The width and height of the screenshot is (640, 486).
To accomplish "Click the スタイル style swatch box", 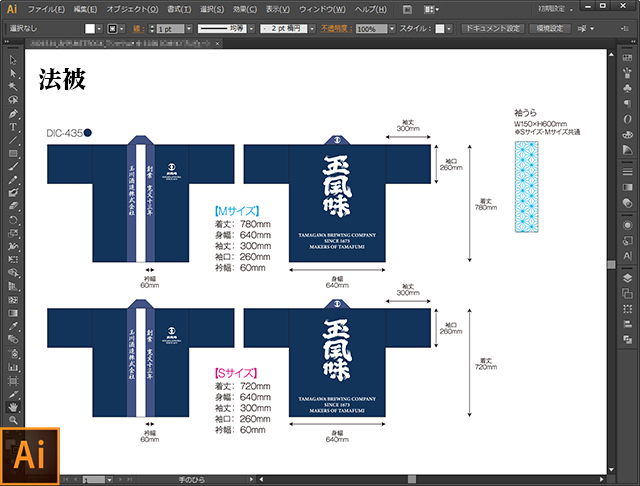I will (440, 29).
